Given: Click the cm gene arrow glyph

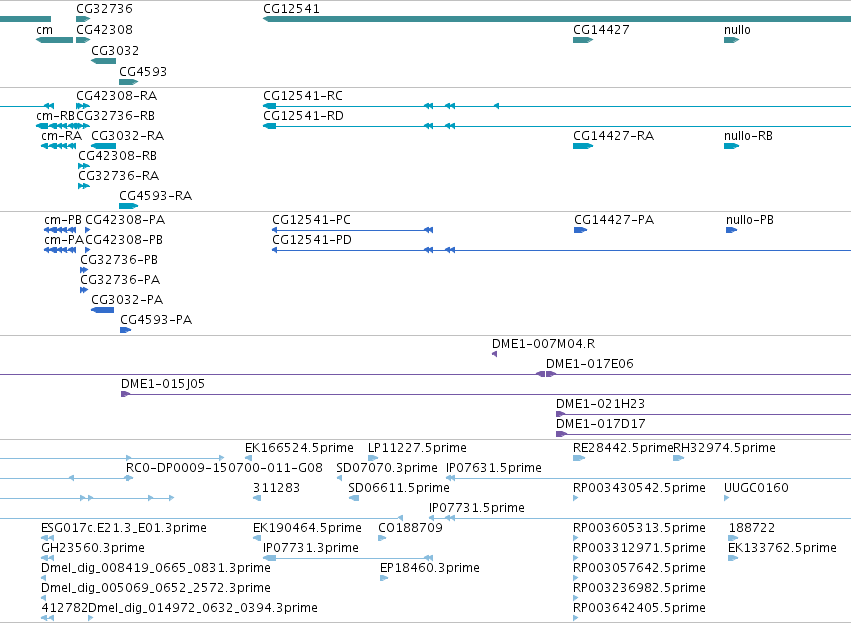Looking at the screenshot, I should pos(54,40).
